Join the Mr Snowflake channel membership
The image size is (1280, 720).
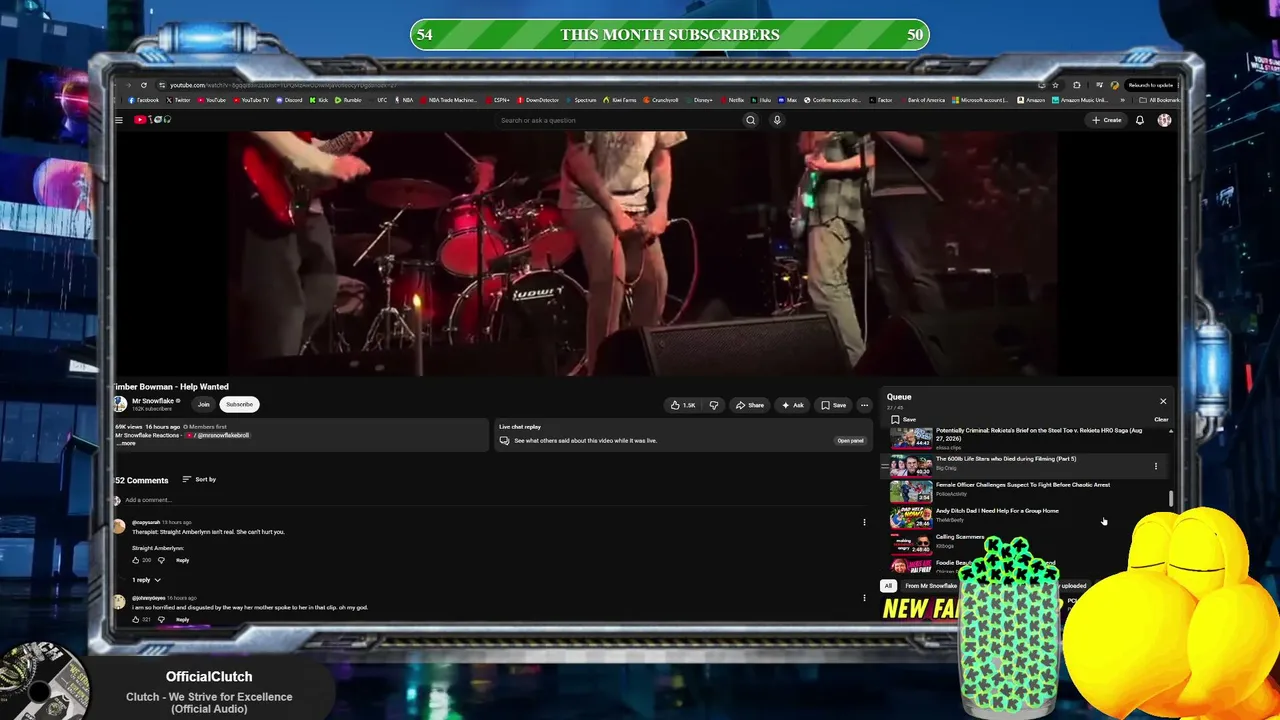(x=203, y=404)
